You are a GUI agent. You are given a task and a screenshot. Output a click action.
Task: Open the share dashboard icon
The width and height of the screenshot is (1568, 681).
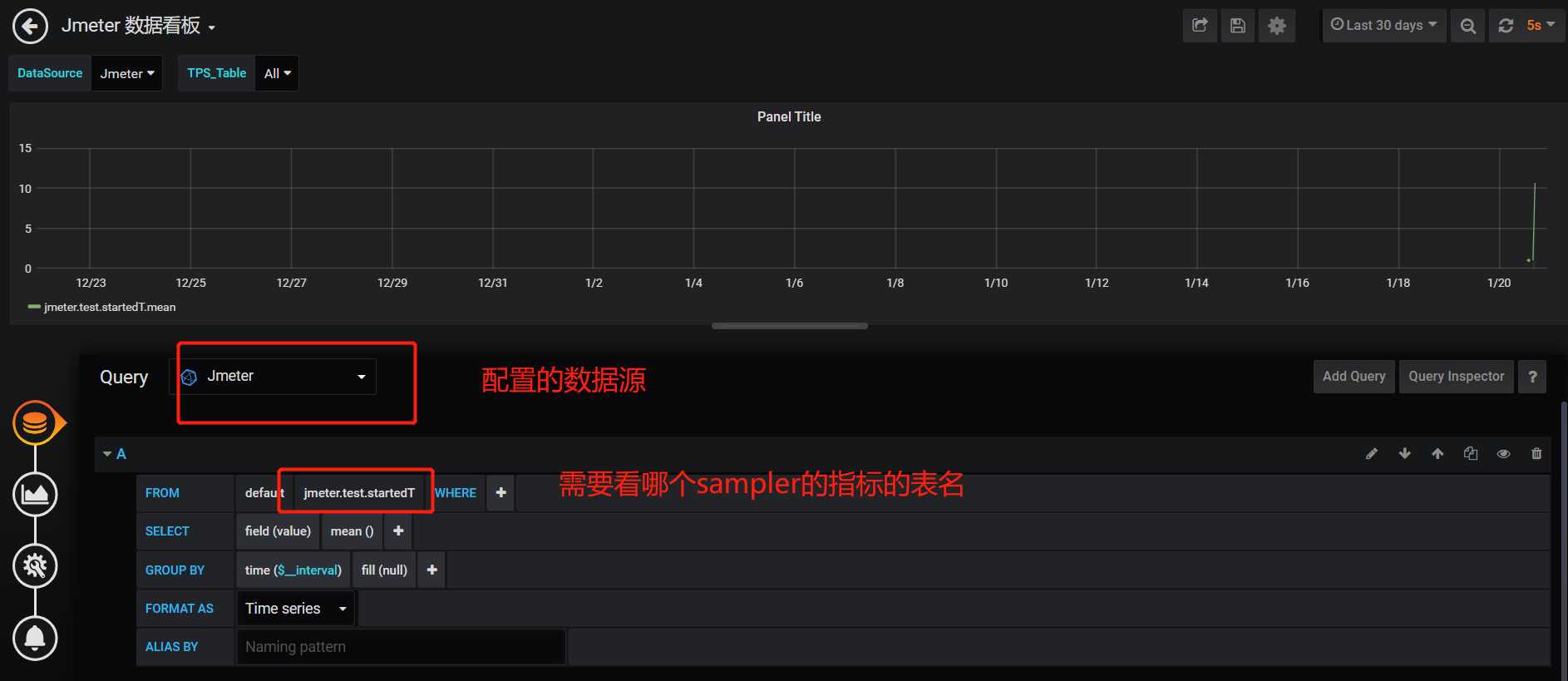(x=1200, y=26)
